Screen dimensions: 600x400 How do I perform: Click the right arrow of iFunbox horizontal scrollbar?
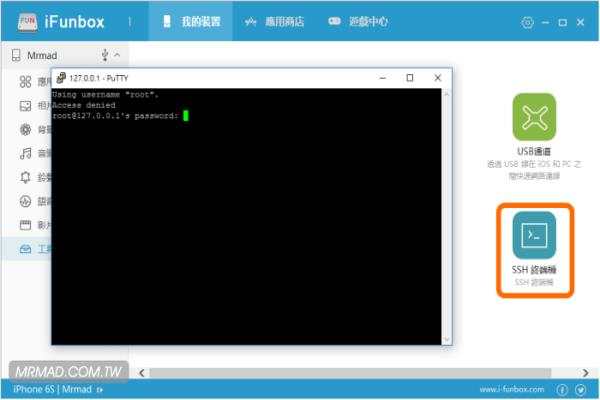pyautogui.click(x=585, y=373)
